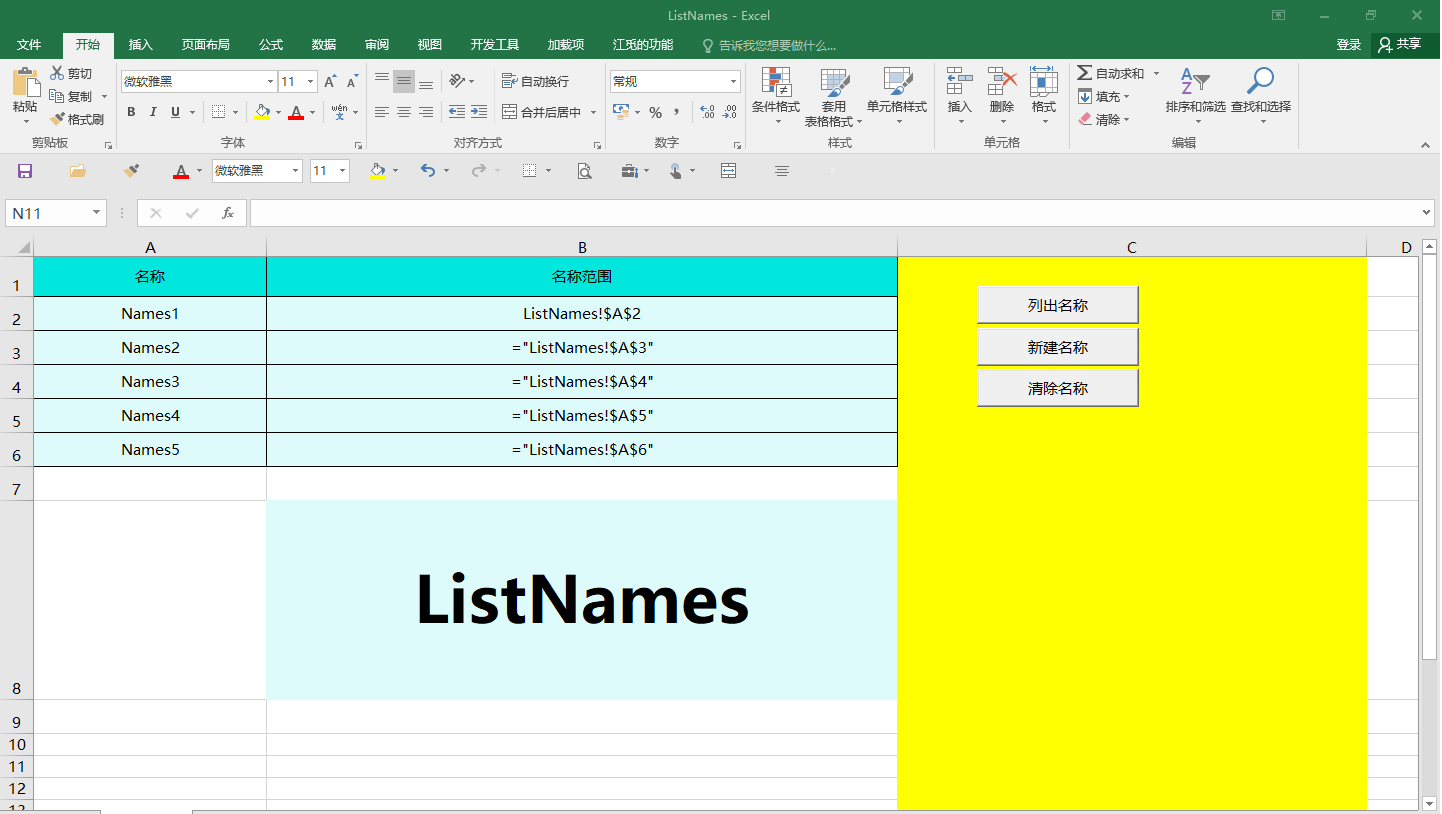Switch to the 公式 tab
The height and width of the screenshot is (814, 1442).
(271, 45)
